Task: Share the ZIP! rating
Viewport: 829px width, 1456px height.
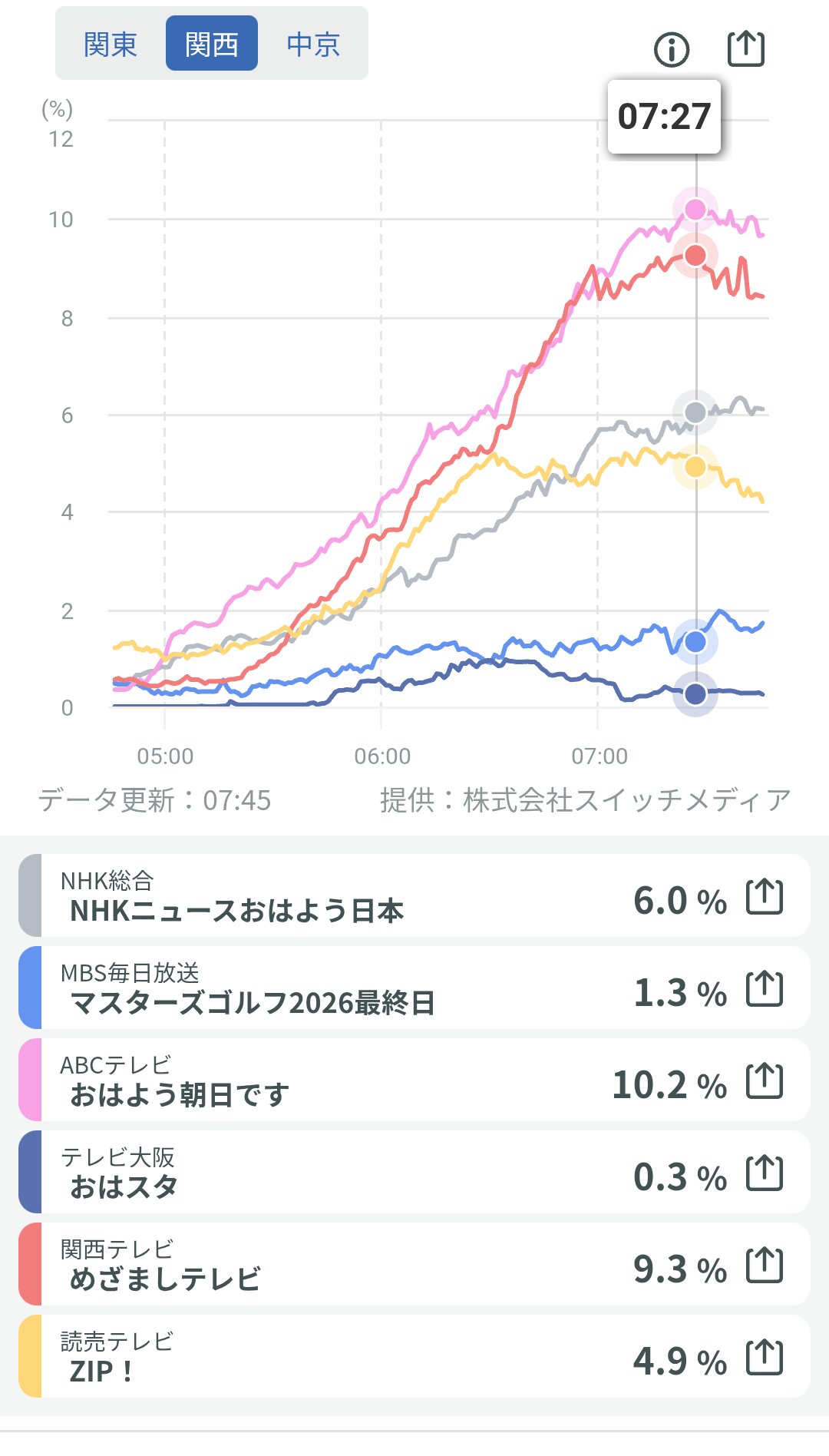Action: point(765,1358)
